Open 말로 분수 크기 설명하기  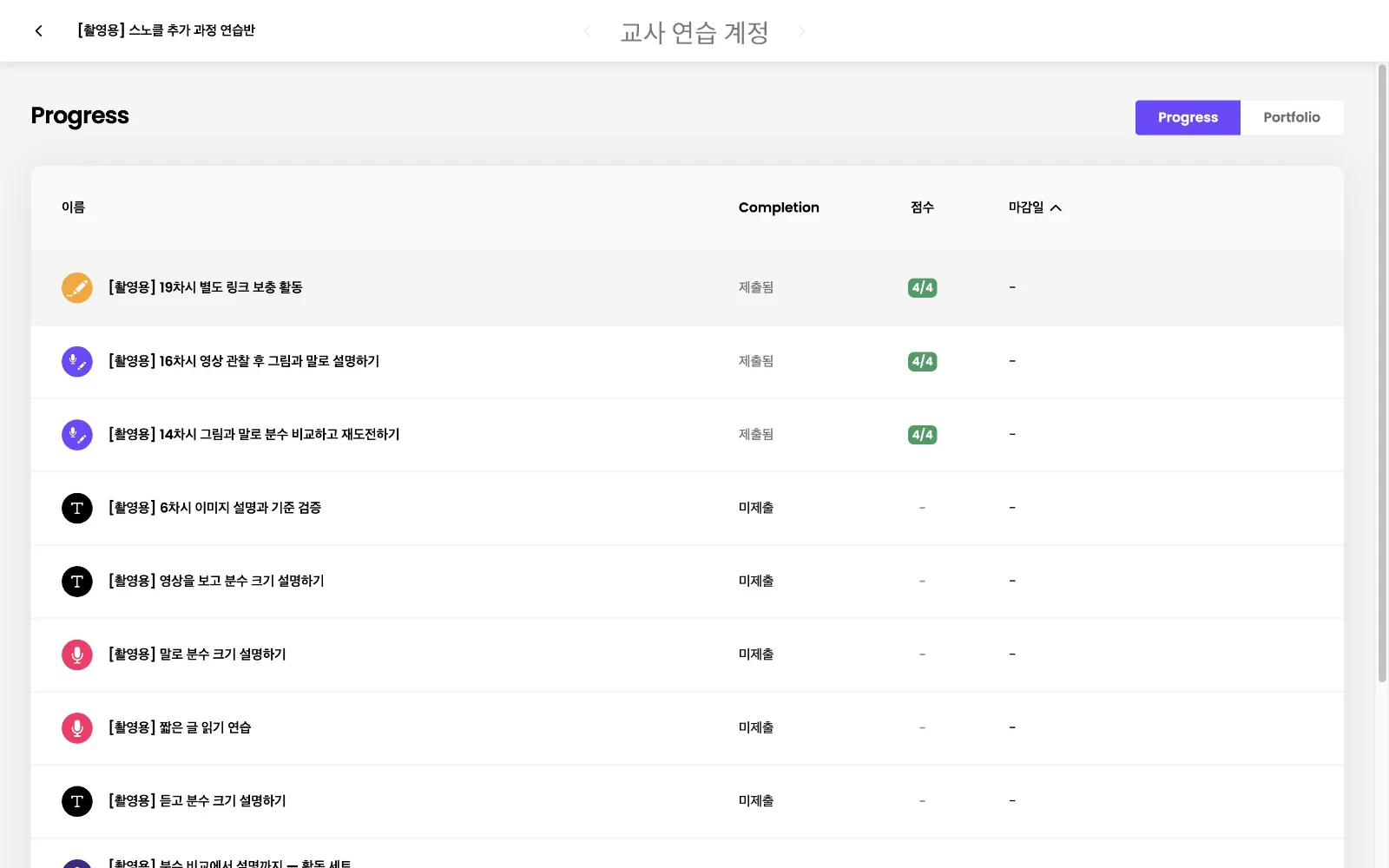click(x=197, y=654)
